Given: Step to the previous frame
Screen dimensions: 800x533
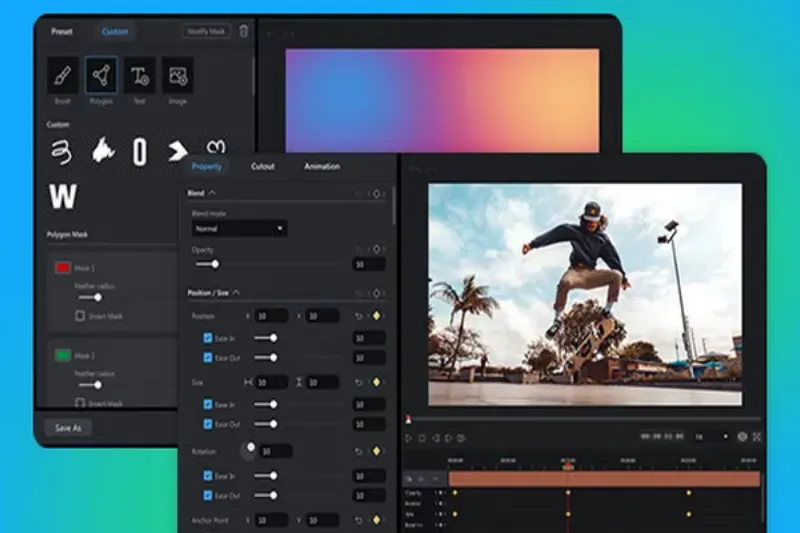Looking at the screenshot, I should pos(435,438).
